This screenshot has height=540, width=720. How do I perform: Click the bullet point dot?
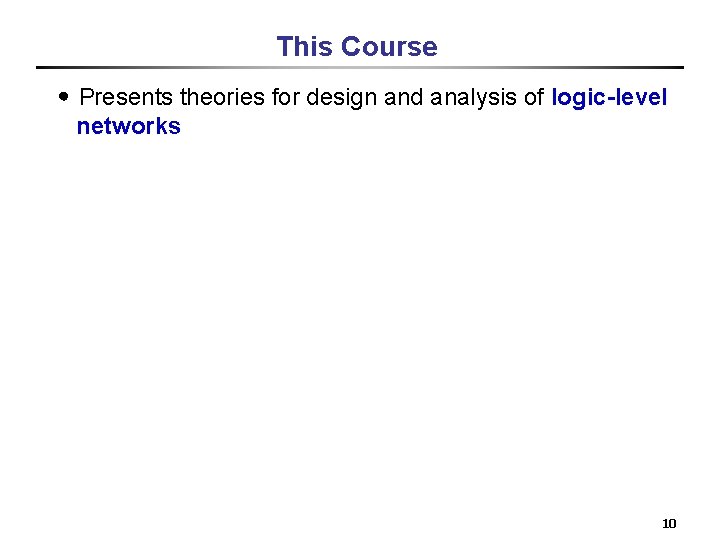(64, 97)
